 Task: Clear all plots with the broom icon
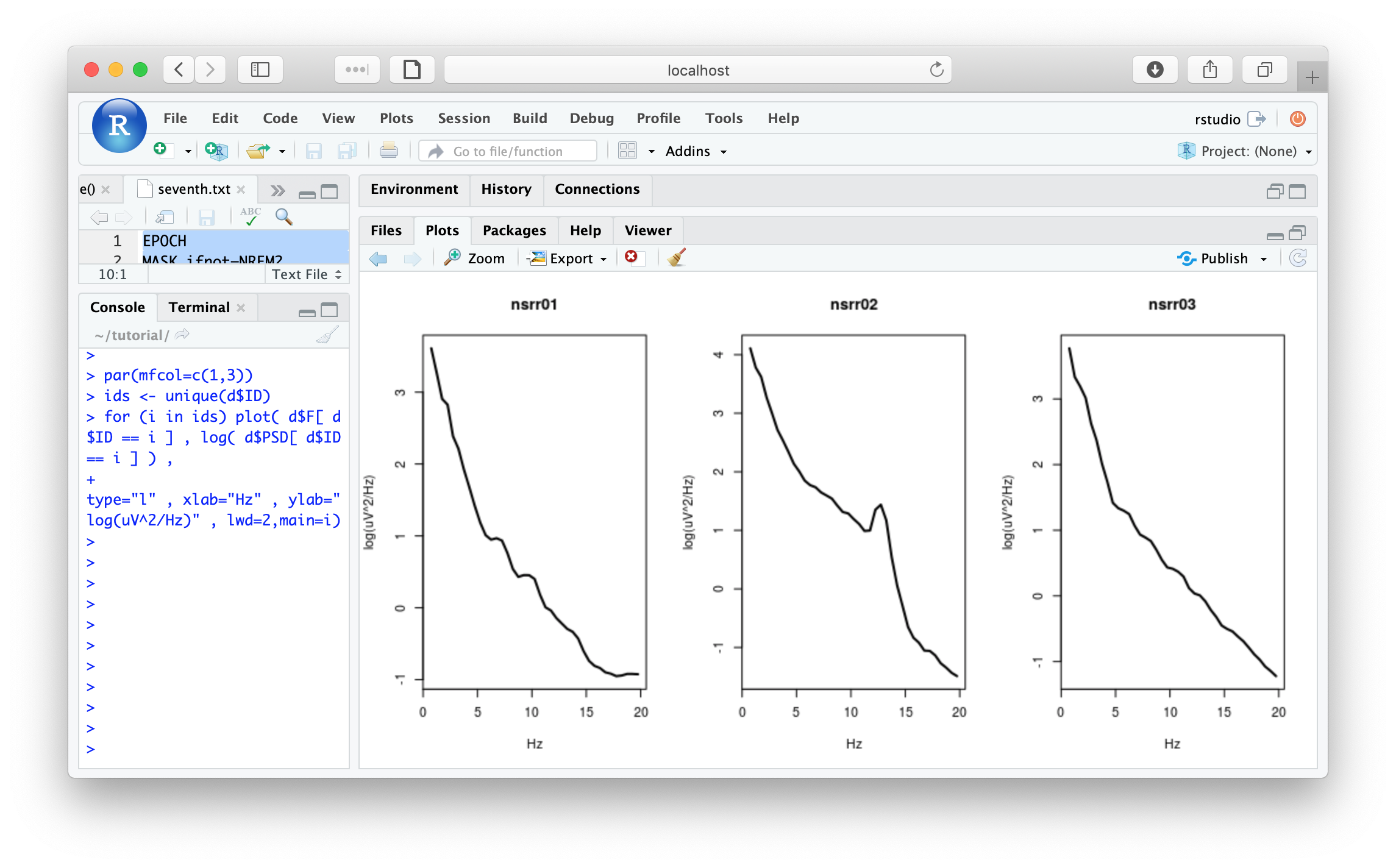coord(676,258)
